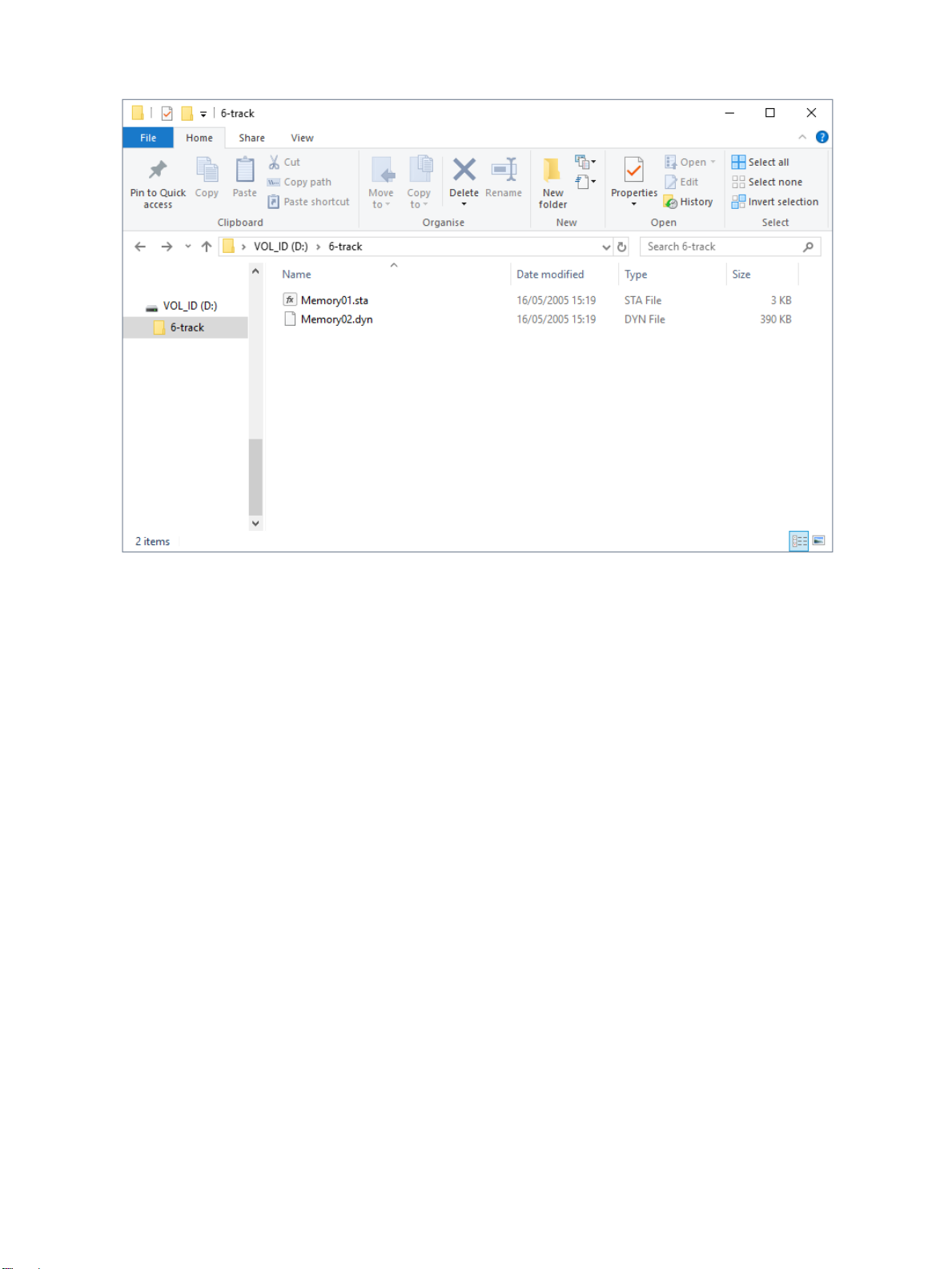Open the Move to menu
Screen dimensions: 952x1269
381,183
